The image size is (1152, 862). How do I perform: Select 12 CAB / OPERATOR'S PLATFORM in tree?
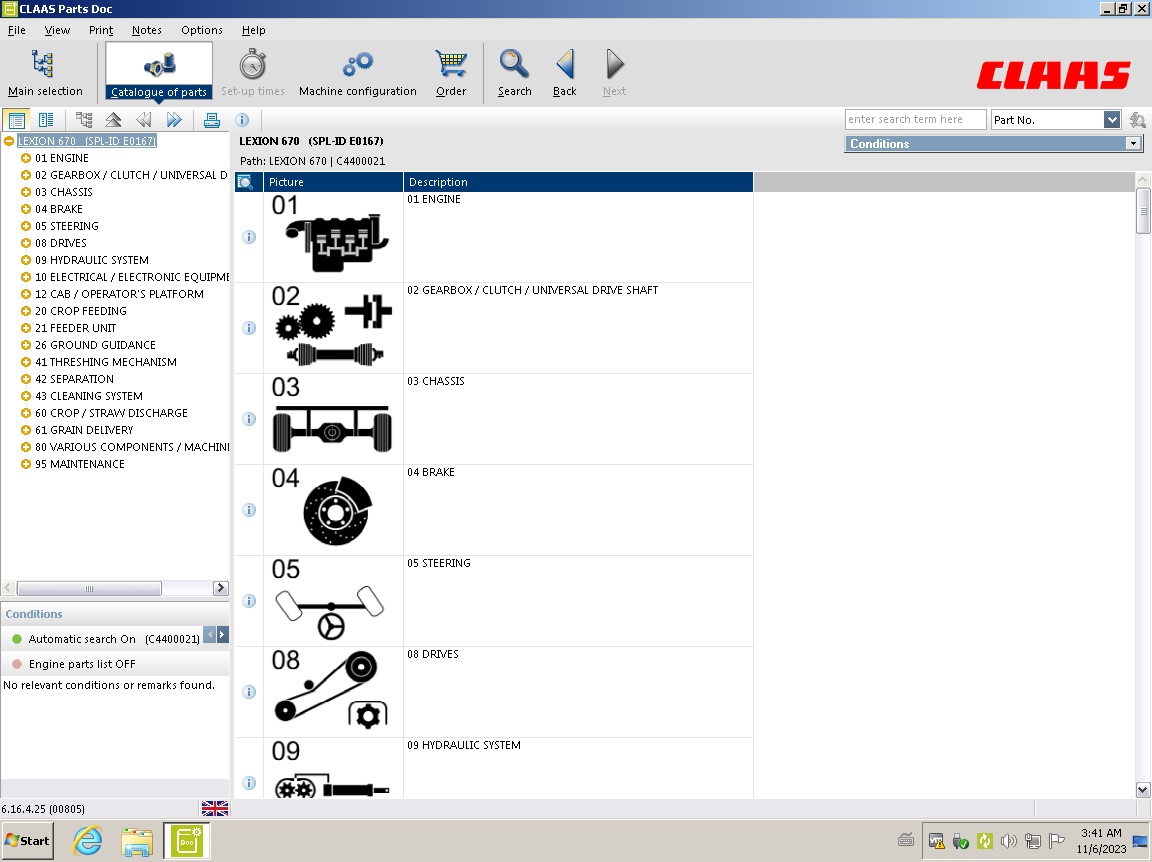tap(119, 294)
